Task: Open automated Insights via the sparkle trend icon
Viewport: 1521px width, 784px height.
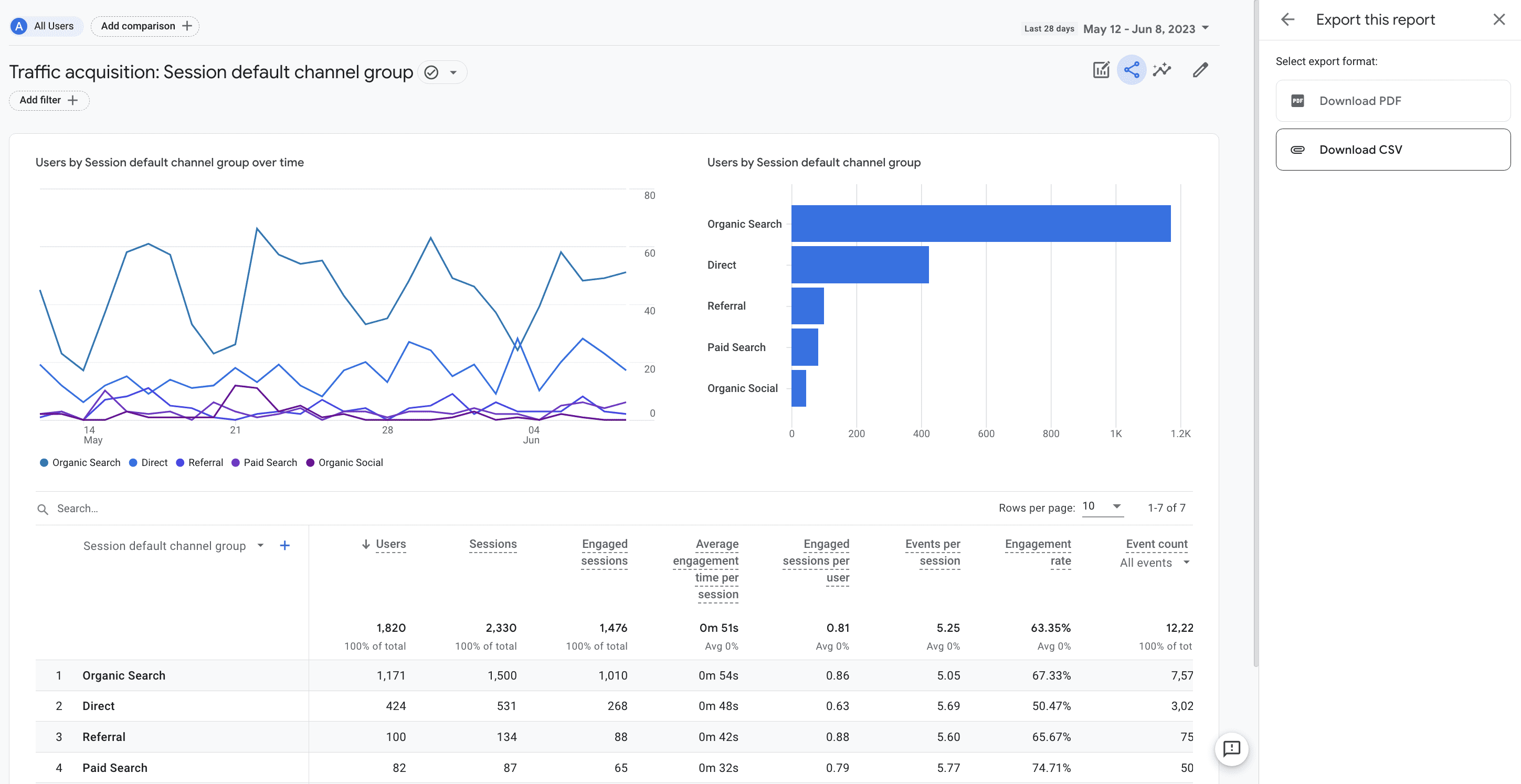Action: coord(1162,70)
